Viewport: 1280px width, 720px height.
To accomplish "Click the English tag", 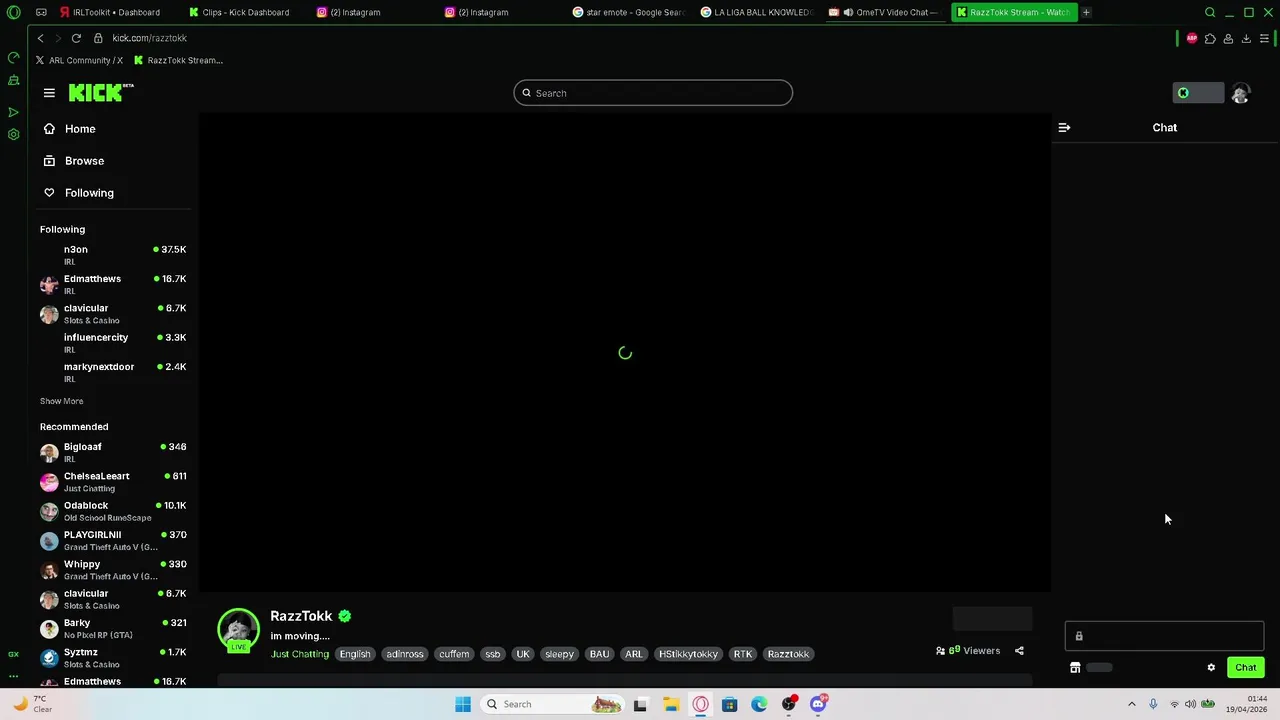I will pos(355,654).
